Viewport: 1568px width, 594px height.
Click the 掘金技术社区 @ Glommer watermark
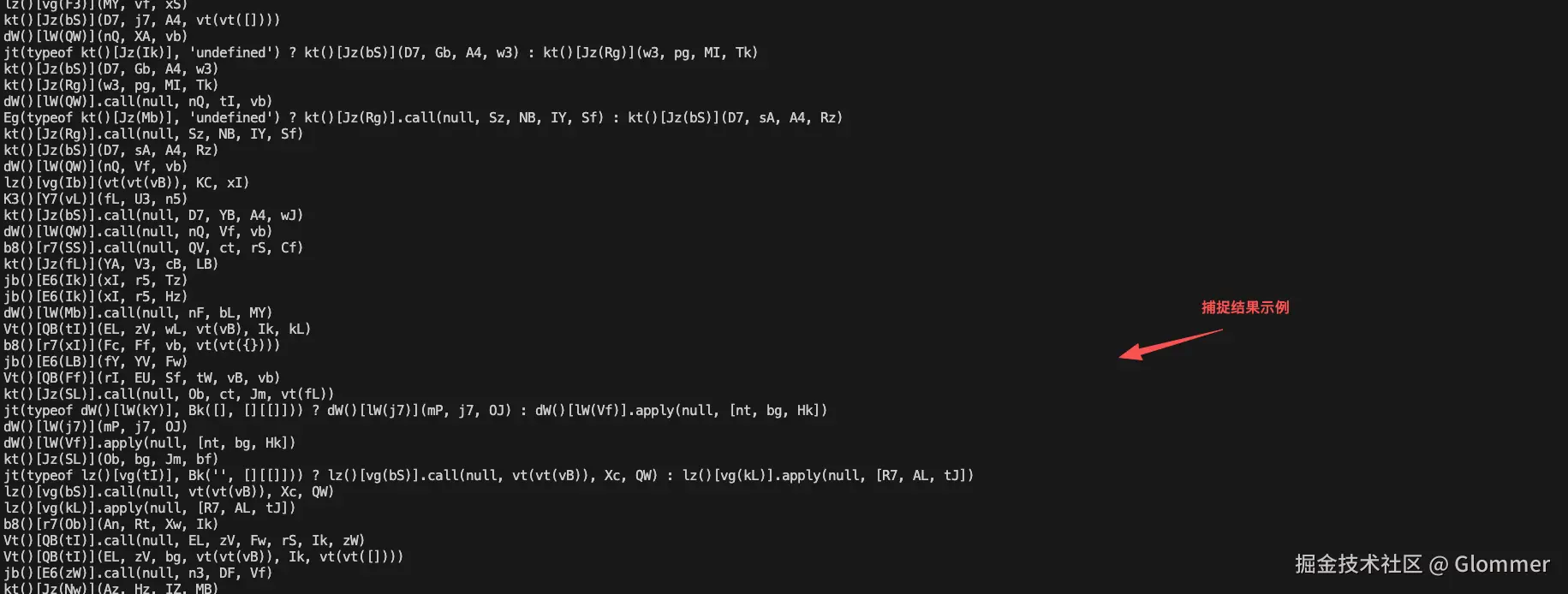[x=1422, y=564]
